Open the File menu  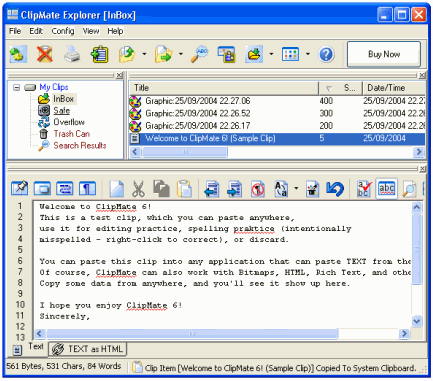15,31
